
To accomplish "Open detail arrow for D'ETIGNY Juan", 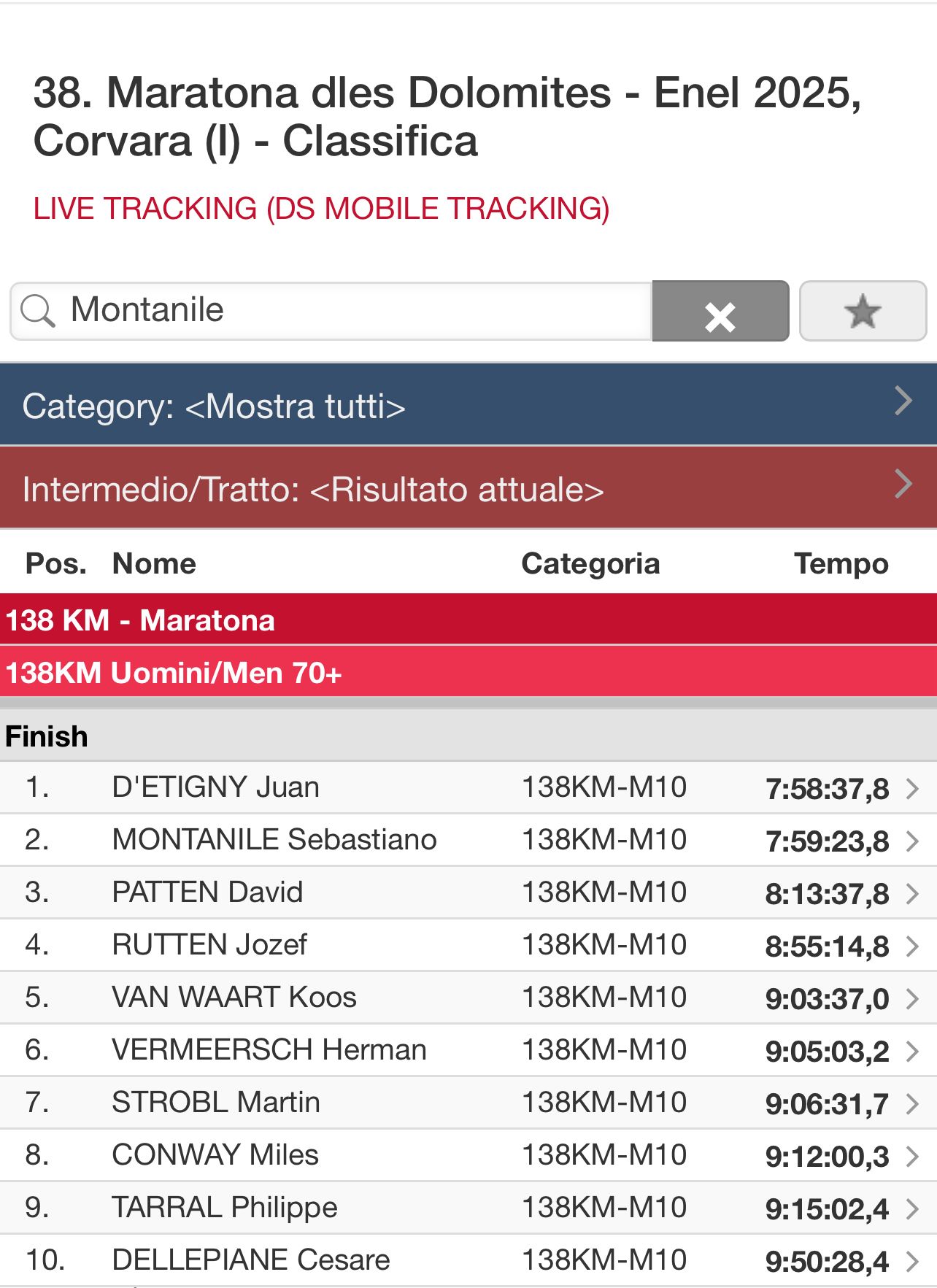I will [x=912, y=789].
